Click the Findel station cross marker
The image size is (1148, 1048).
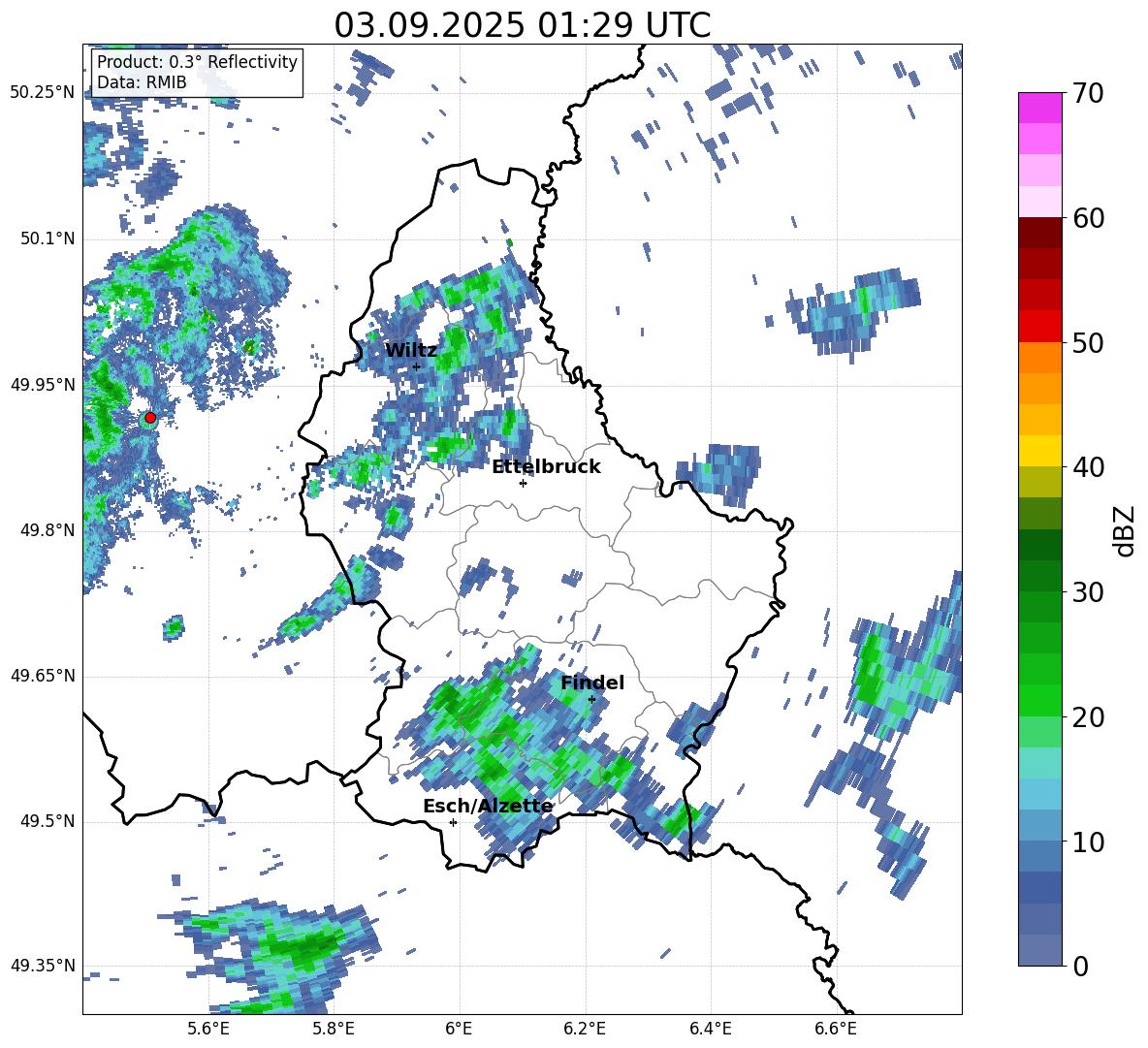point(591,699)
